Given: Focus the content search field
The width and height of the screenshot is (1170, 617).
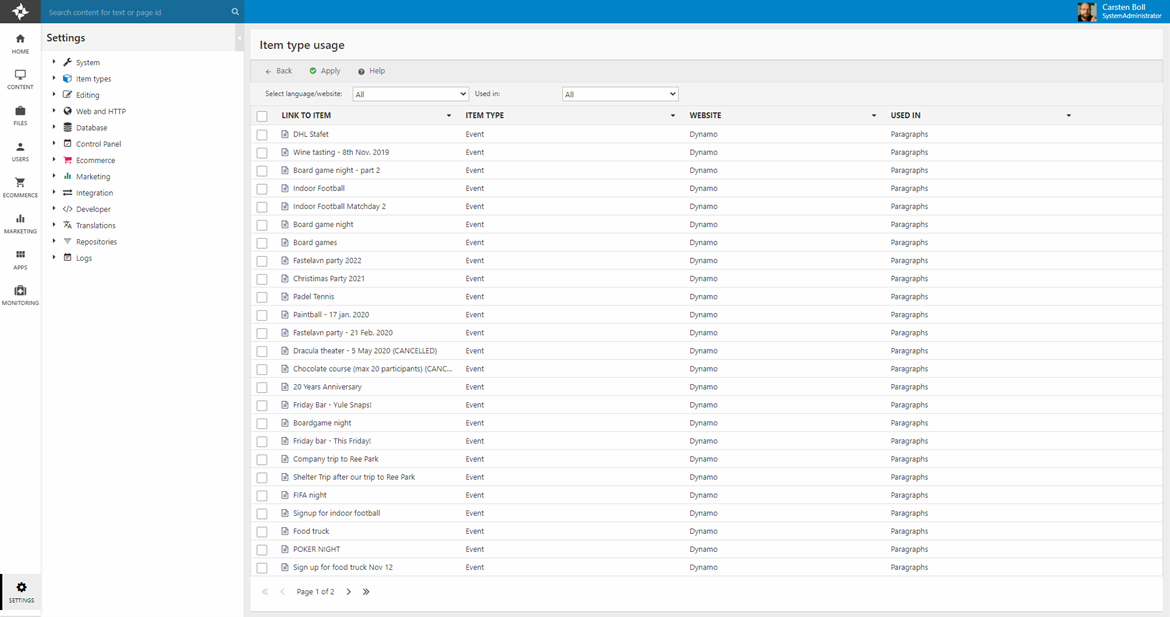Looking at the screenshot, I should tap(135, 12).
